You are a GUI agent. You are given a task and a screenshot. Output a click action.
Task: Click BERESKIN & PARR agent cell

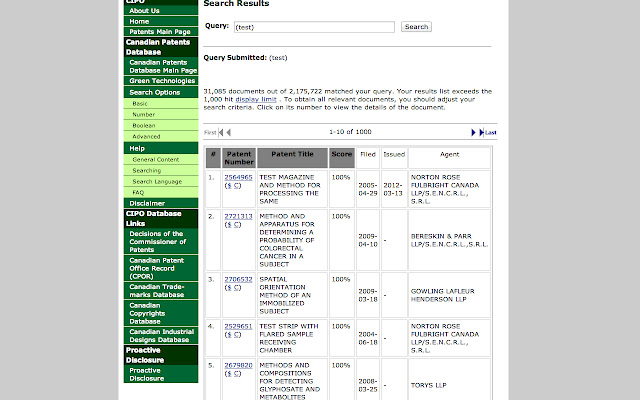449,240
